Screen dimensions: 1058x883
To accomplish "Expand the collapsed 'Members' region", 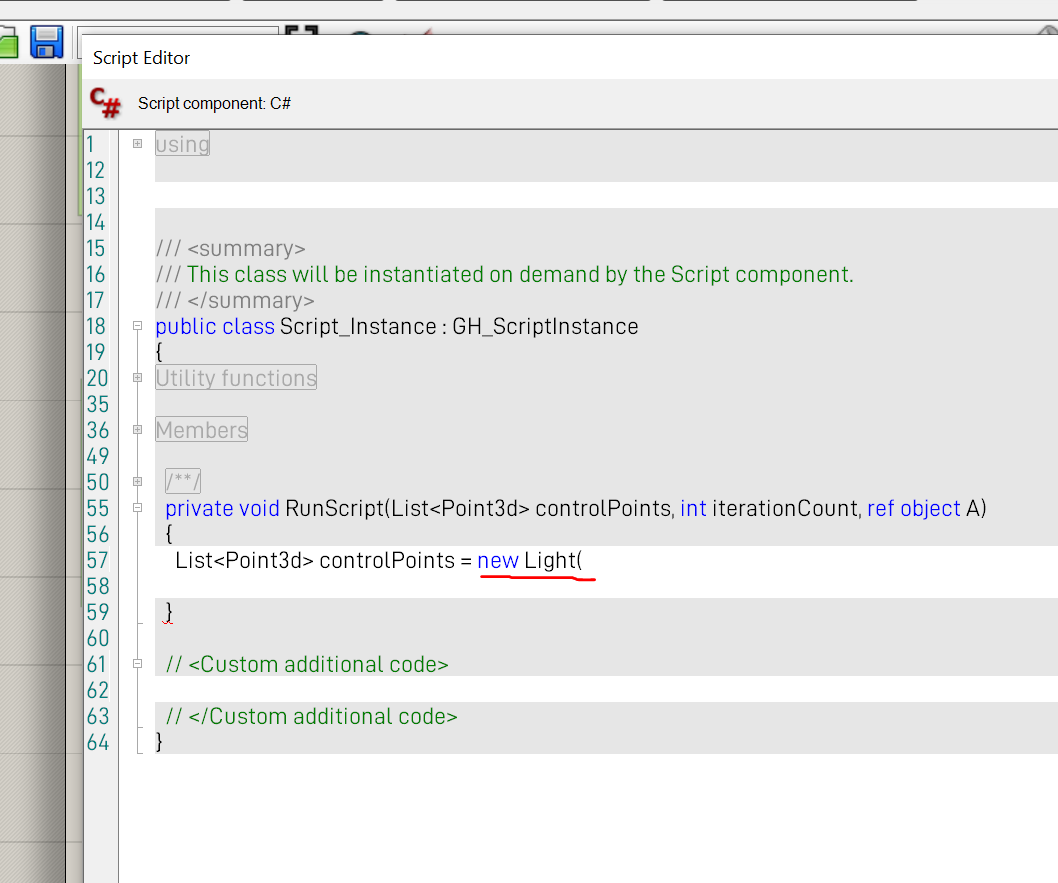I will click(x=138, y=430).
